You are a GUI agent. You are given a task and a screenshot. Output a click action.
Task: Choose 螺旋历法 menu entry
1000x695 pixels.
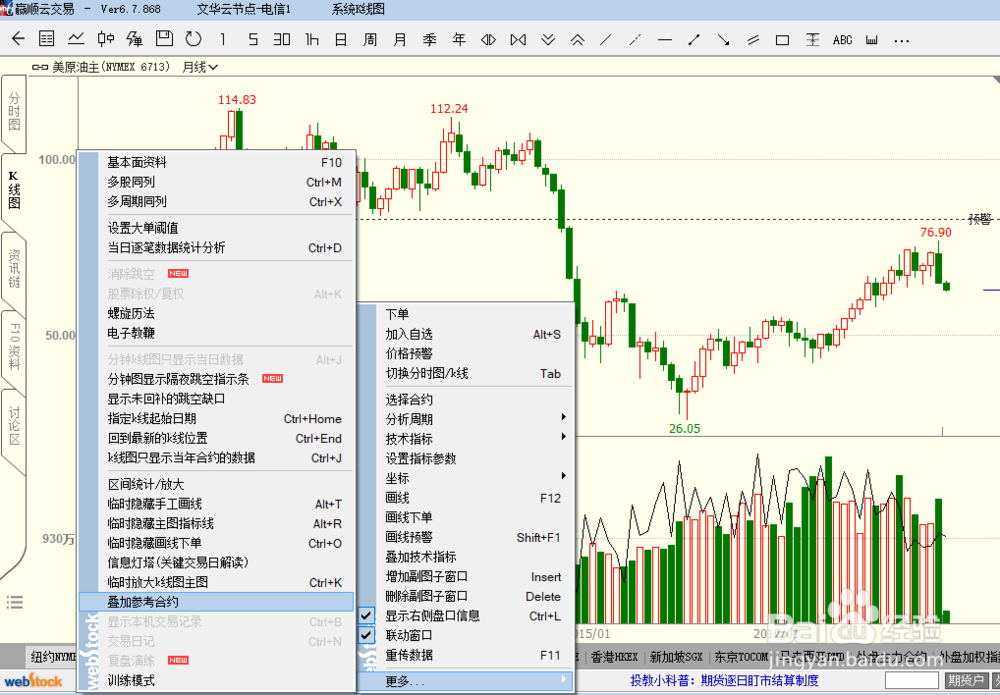(216, 313)
